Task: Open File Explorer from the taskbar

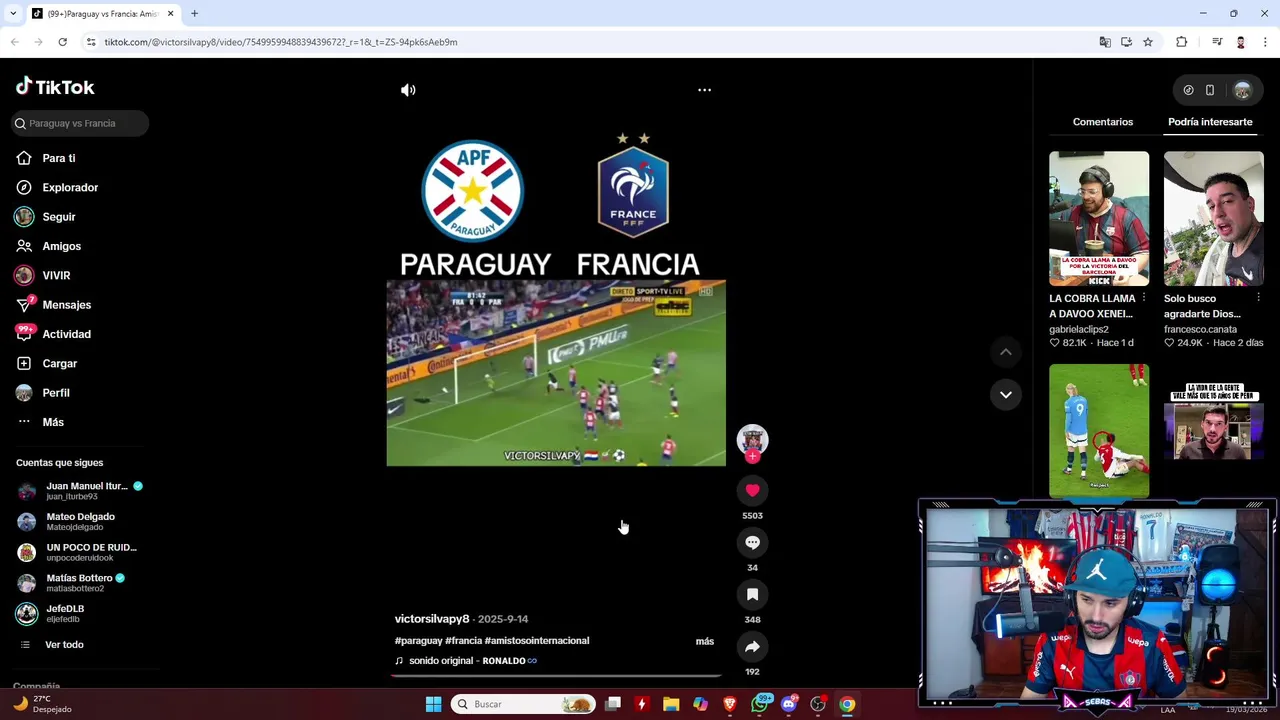Action: [x=671, y=704]
